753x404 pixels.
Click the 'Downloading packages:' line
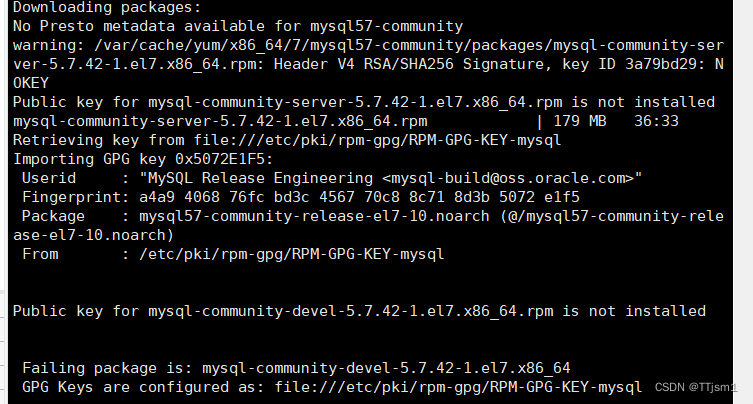[x=107, y=8]
